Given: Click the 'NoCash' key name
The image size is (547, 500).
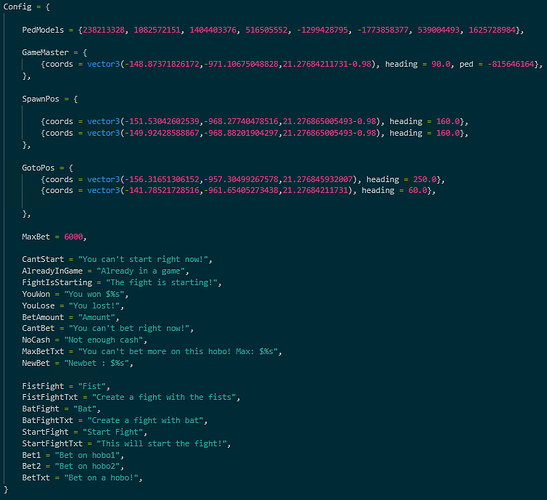Looking at the screenshot, I should pos(36,340).
